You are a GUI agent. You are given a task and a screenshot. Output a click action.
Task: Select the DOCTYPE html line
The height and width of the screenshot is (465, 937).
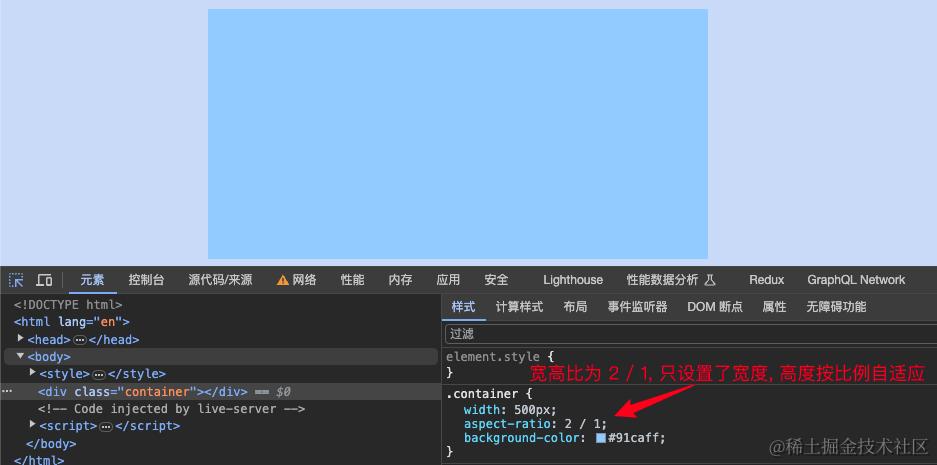click(68, 305)
